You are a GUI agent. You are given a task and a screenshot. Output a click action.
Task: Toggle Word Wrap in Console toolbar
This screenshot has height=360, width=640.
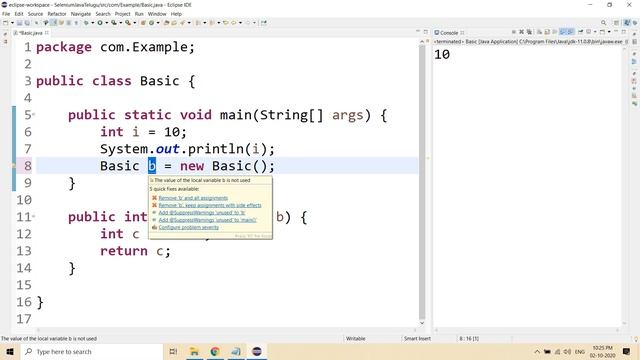[x=555, y=32]
